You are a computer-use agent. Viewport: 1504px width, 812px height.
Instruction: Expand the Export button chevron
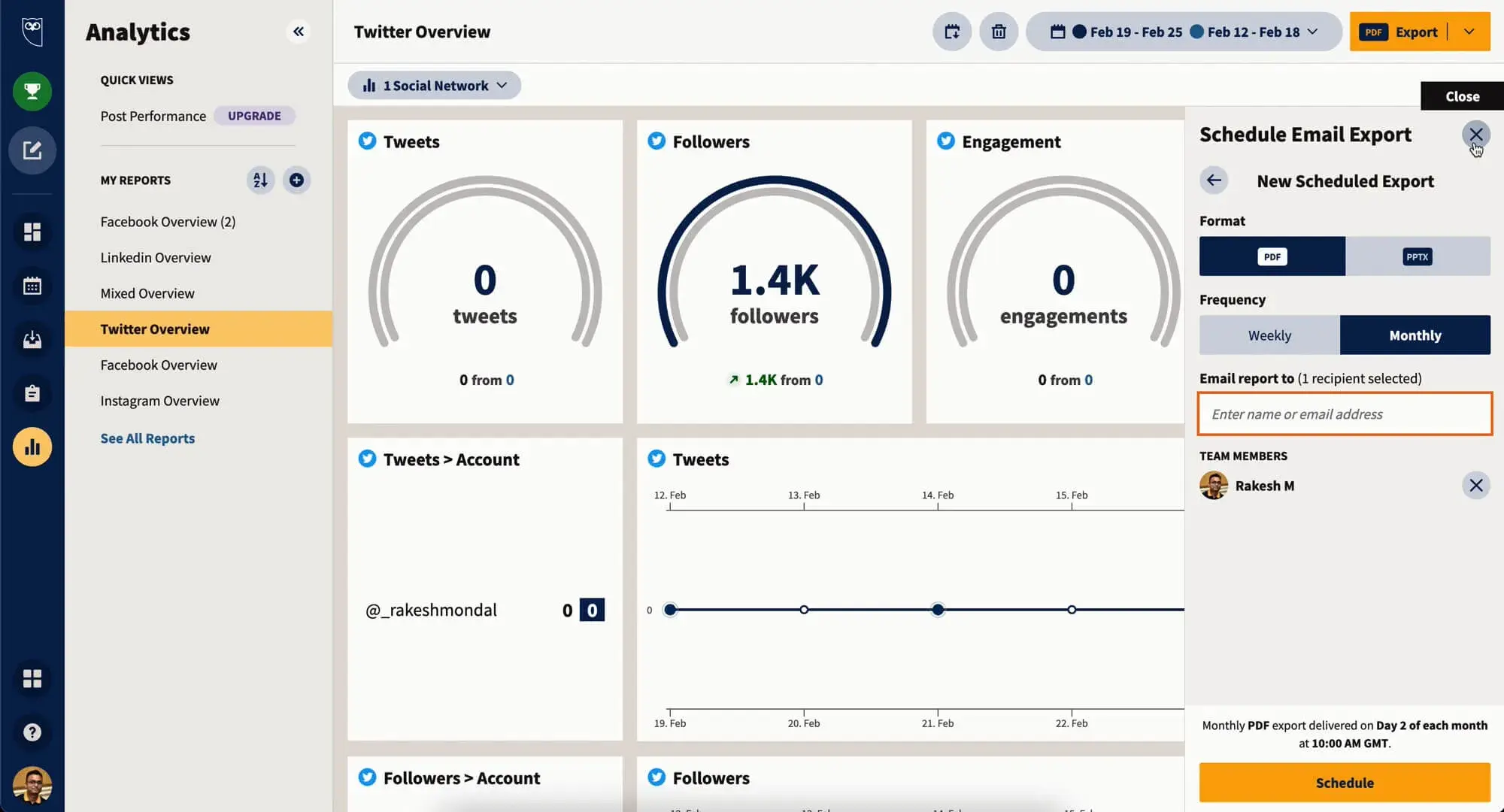pyautogui.click(x=1469, y=32)
